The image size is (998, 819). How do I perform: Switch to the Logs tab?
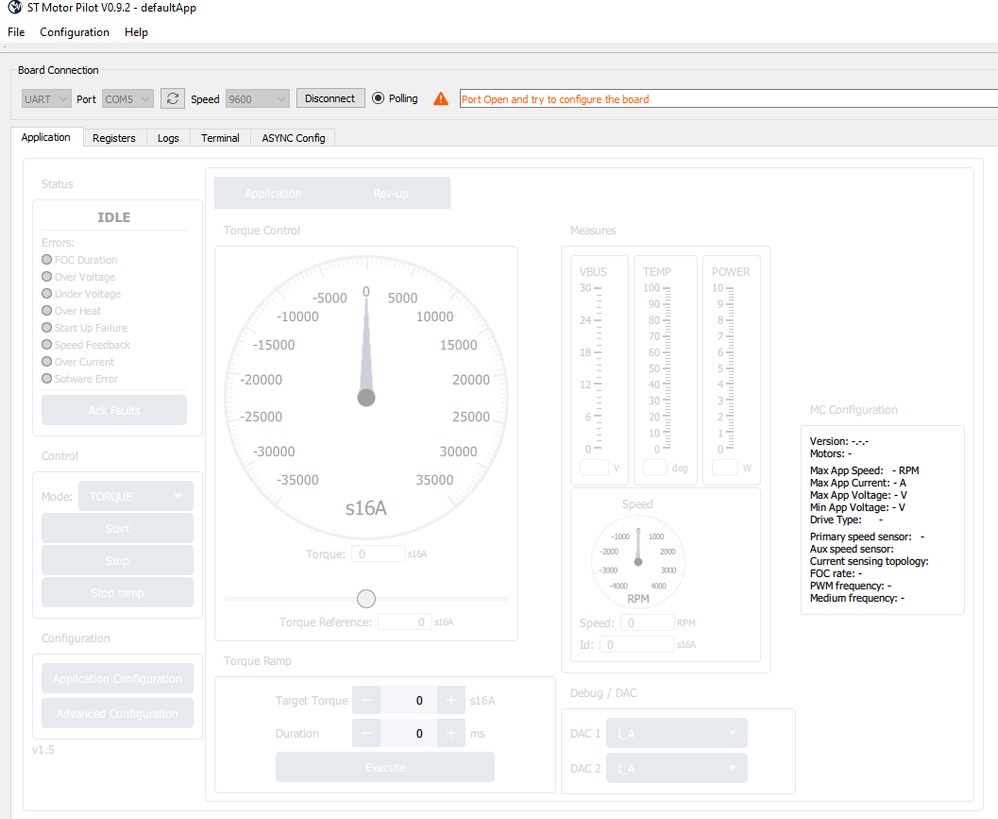click(168, 138)
